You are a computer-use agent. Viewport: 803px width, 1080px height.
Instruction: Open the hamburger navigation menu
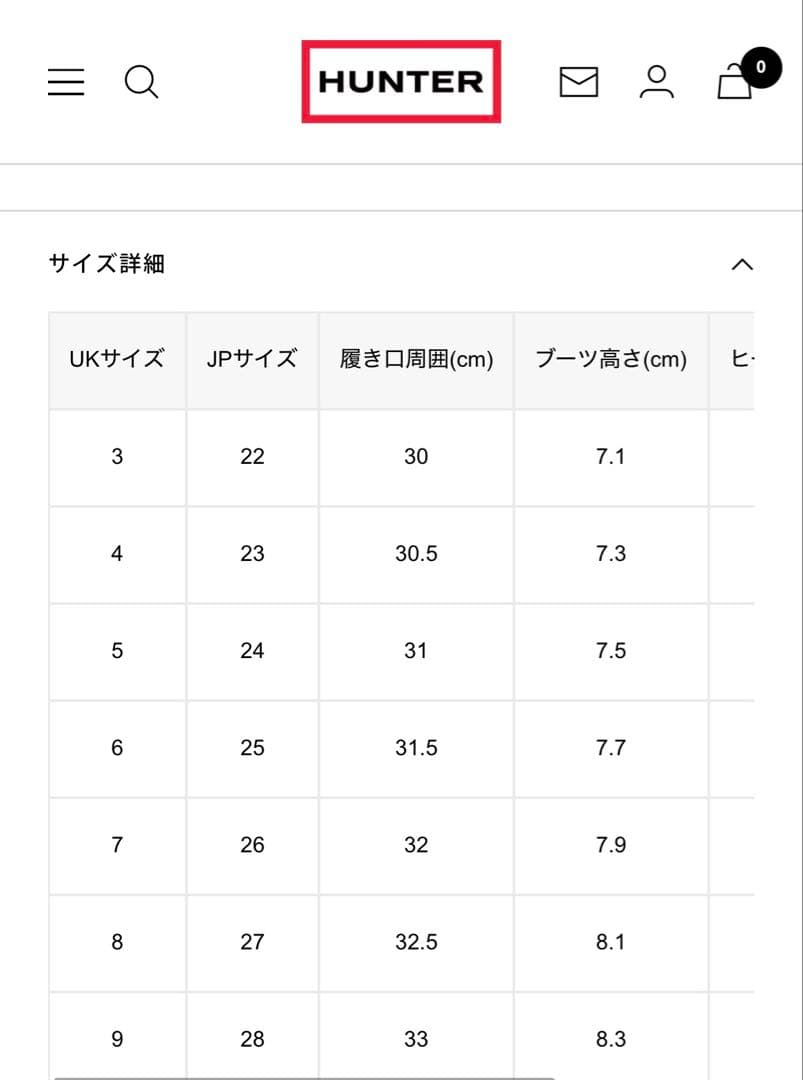pos(65,82)
